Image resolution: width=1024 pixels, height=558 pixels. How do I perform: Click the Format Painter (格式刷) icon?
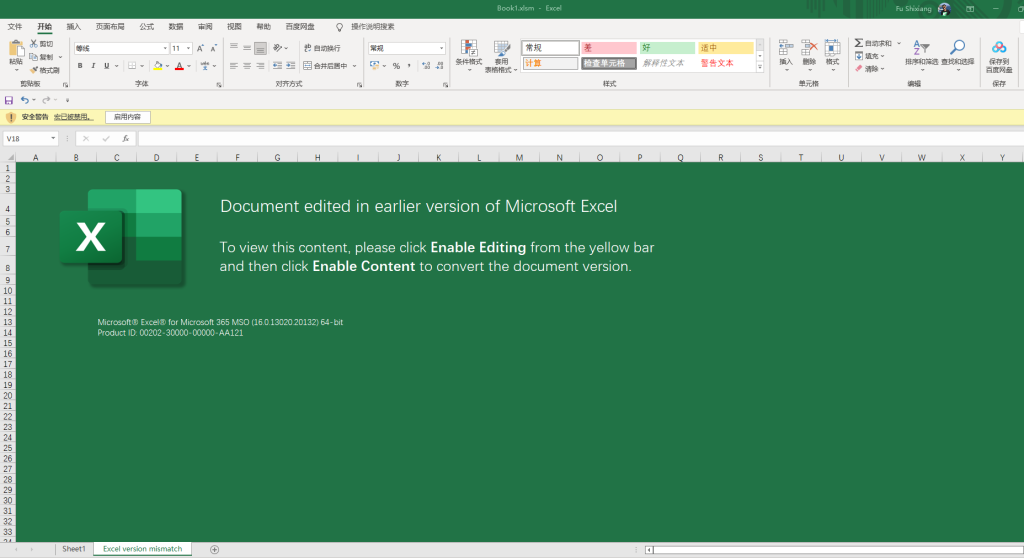(x=34, y=70)
